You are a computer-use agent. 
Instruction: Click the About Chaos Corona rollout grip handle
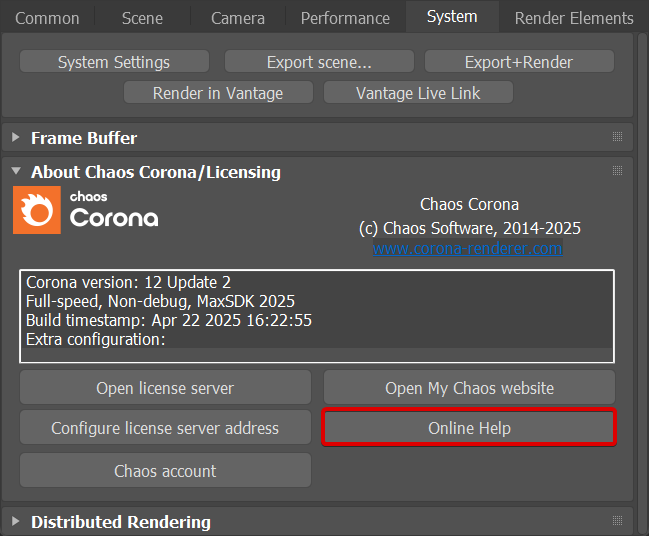617,171
